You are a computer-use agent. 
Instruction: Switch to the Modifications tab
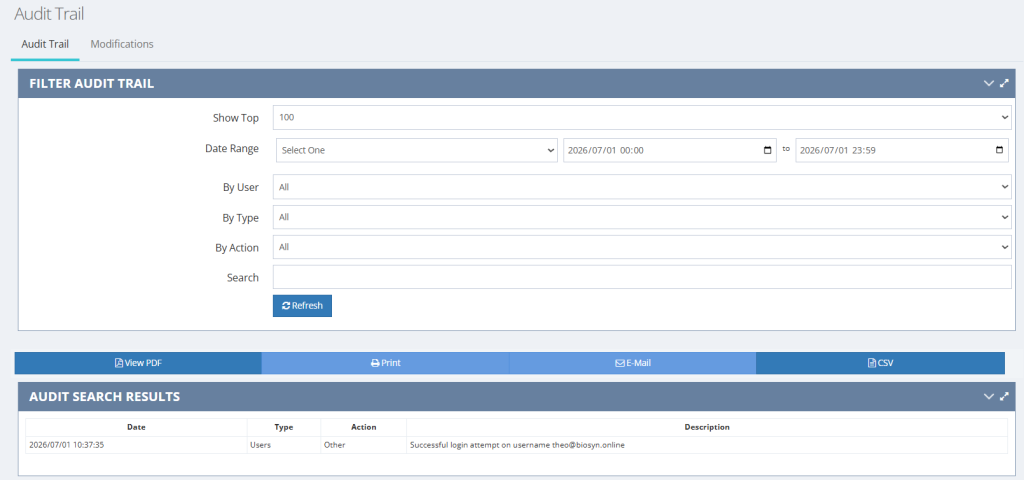pos(122,44)
